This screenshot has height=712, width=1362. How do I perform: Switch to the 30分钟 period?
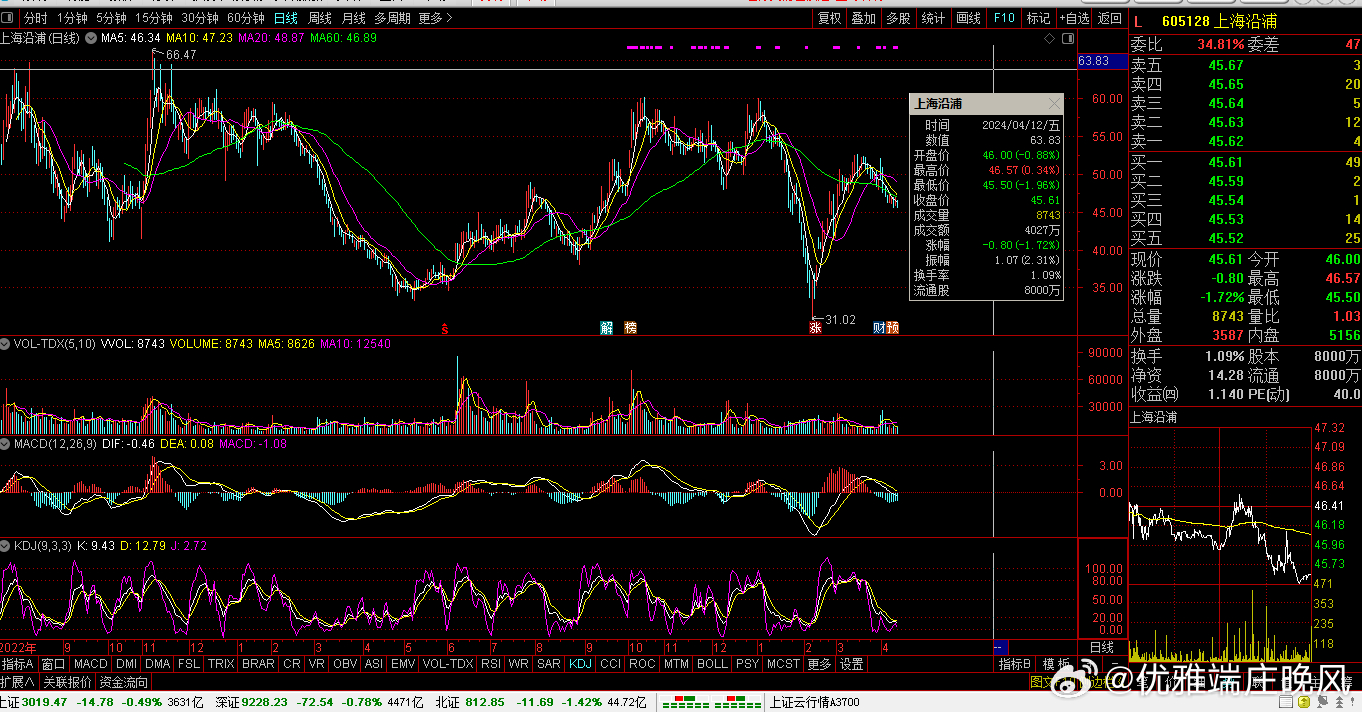click(201, 18)
